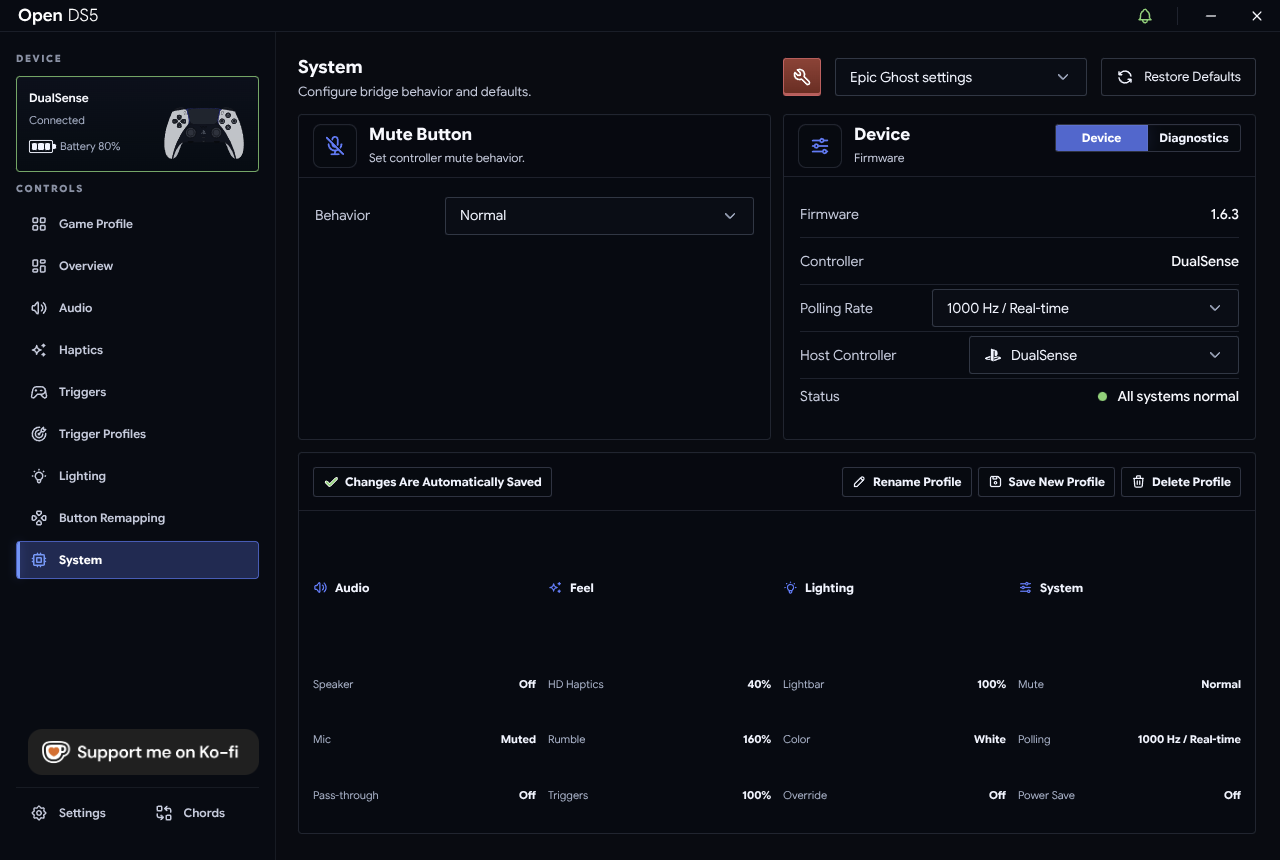Switch to the Diagnostics tab
The image size is (1280, 860).
coord(1194,138)
